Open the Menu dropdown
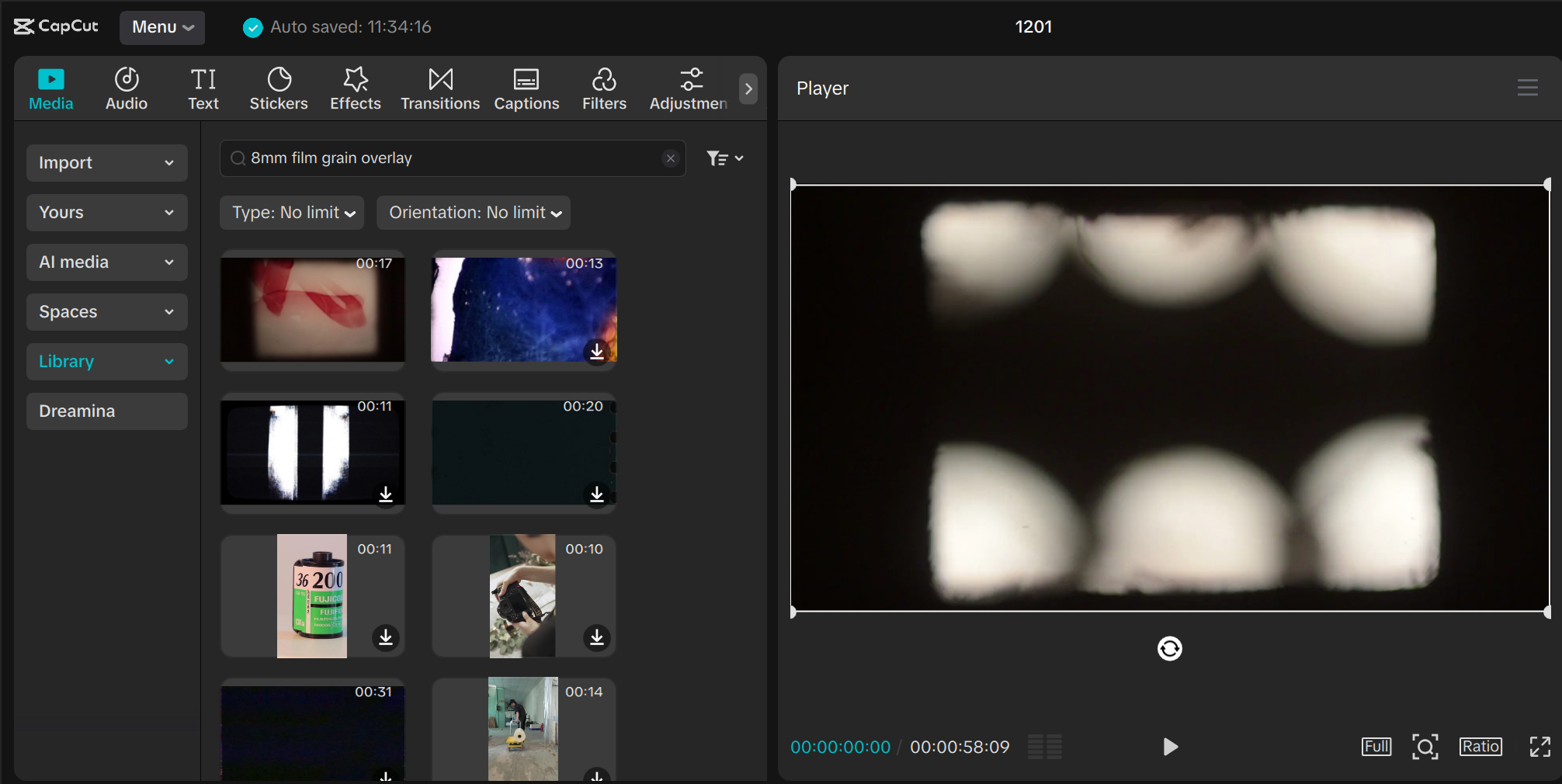The height and width of the screenshot is (784, 1562). [161, 26]
